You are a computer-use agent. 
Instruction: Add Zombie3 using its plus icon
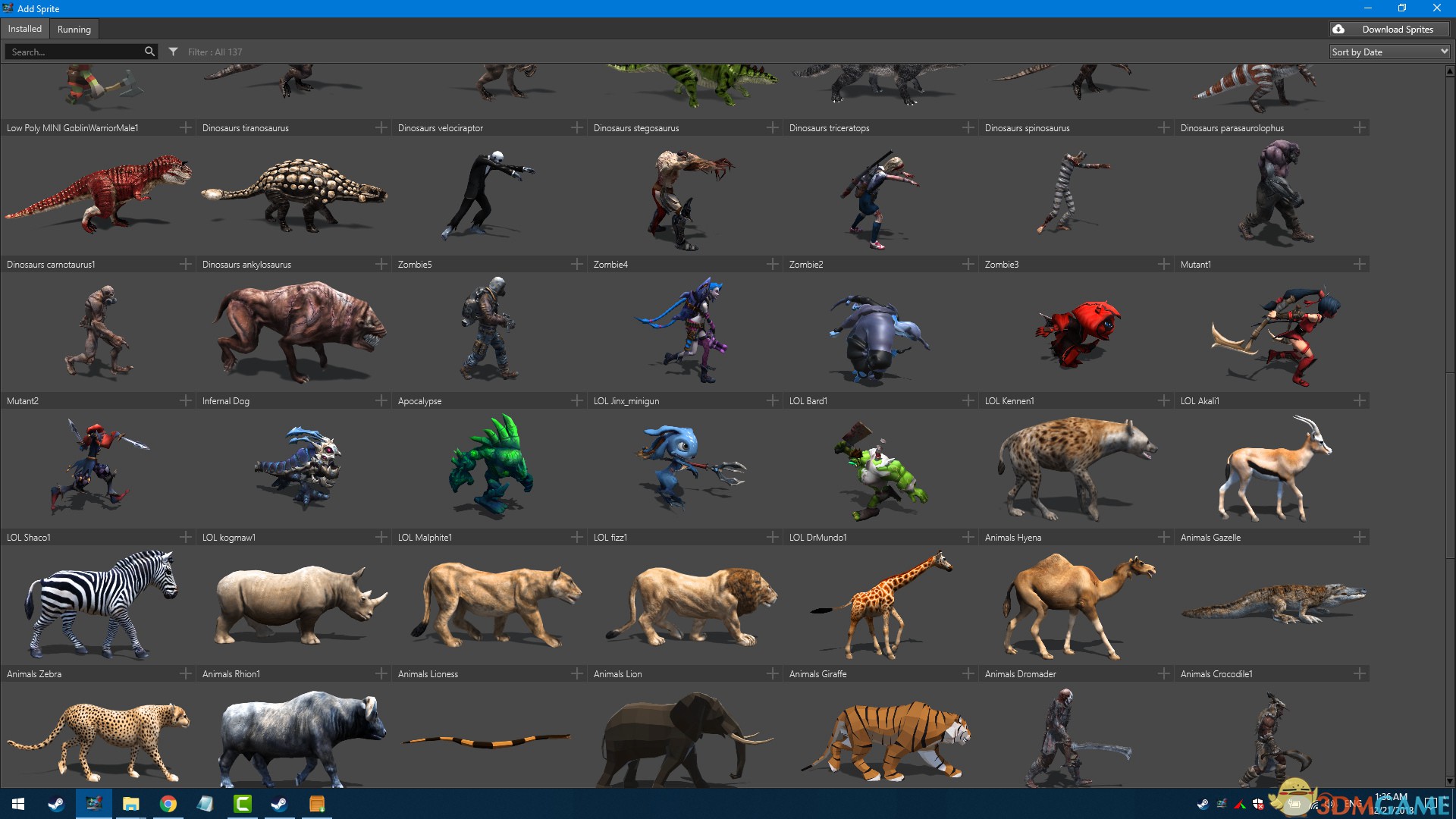[1164, 264]
